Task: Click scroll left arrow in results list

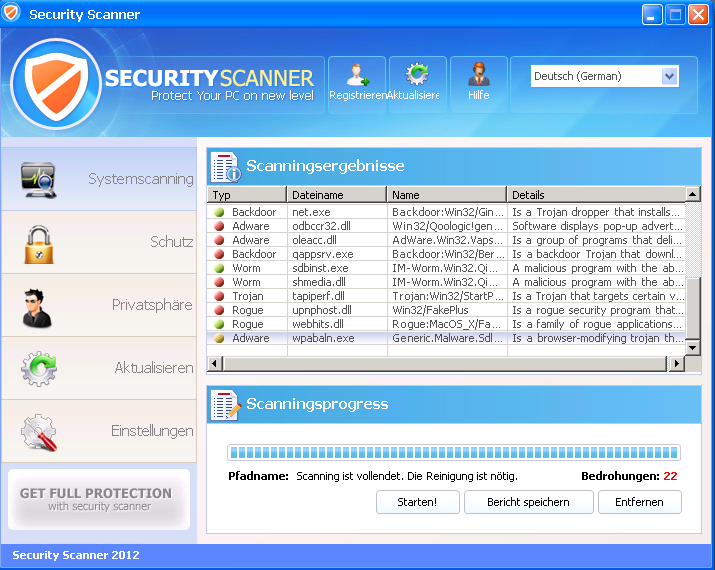Action: click(x=215, y=363)
